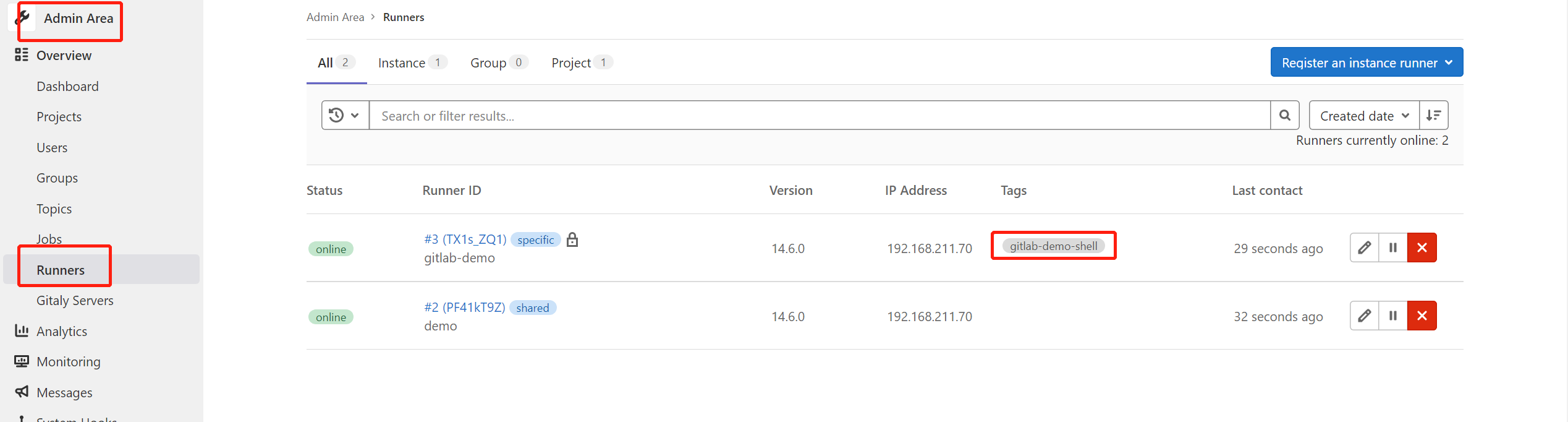Viewport: 1568px width, 422px height.
Task: Pause the shared demo runner
Action: click(1393, 316)
